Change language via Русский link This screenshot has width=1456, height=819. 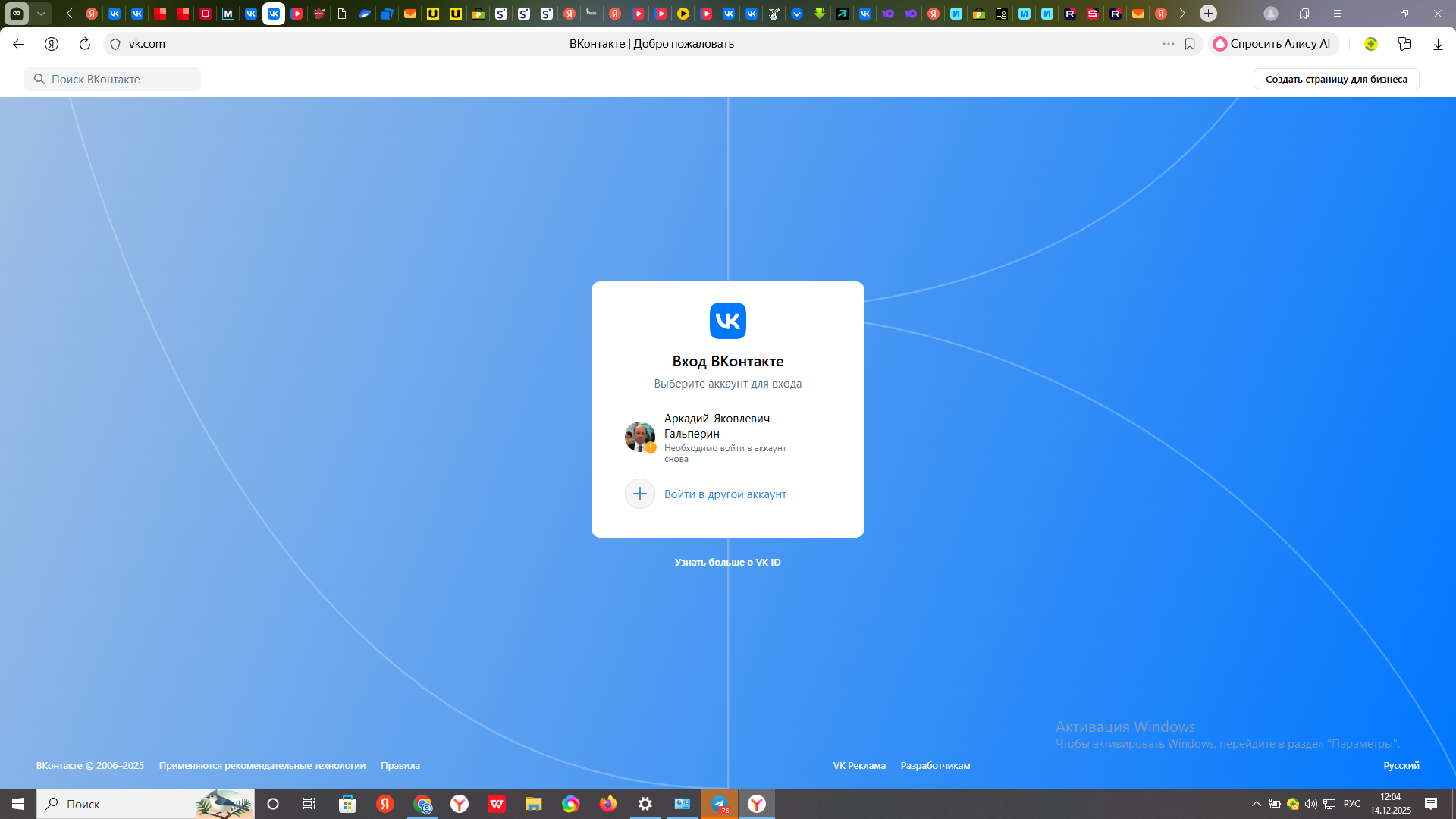click(x=1401, y=765)
